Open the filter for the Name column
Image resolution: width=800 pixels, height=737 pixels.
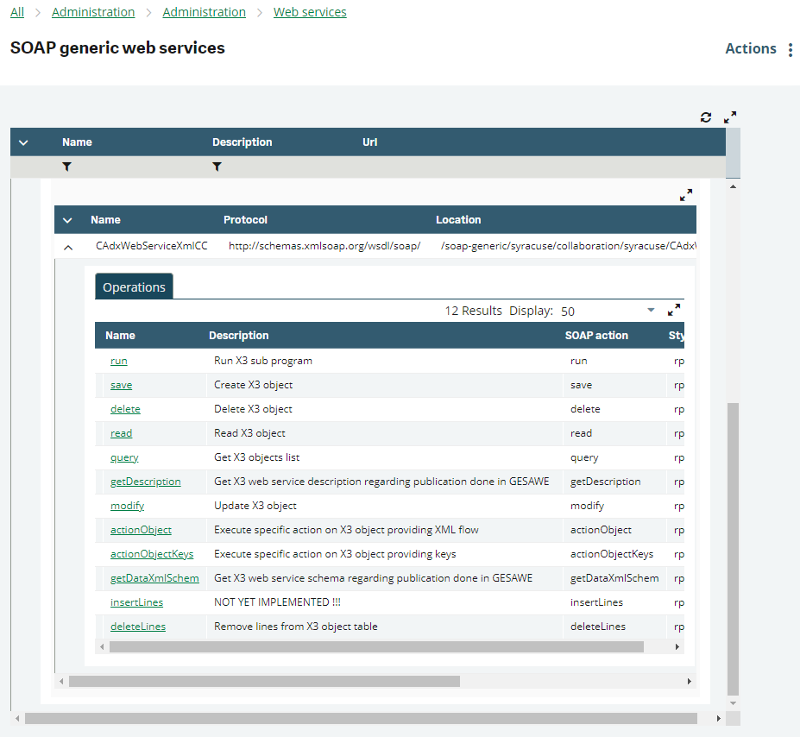coord(67,167)
